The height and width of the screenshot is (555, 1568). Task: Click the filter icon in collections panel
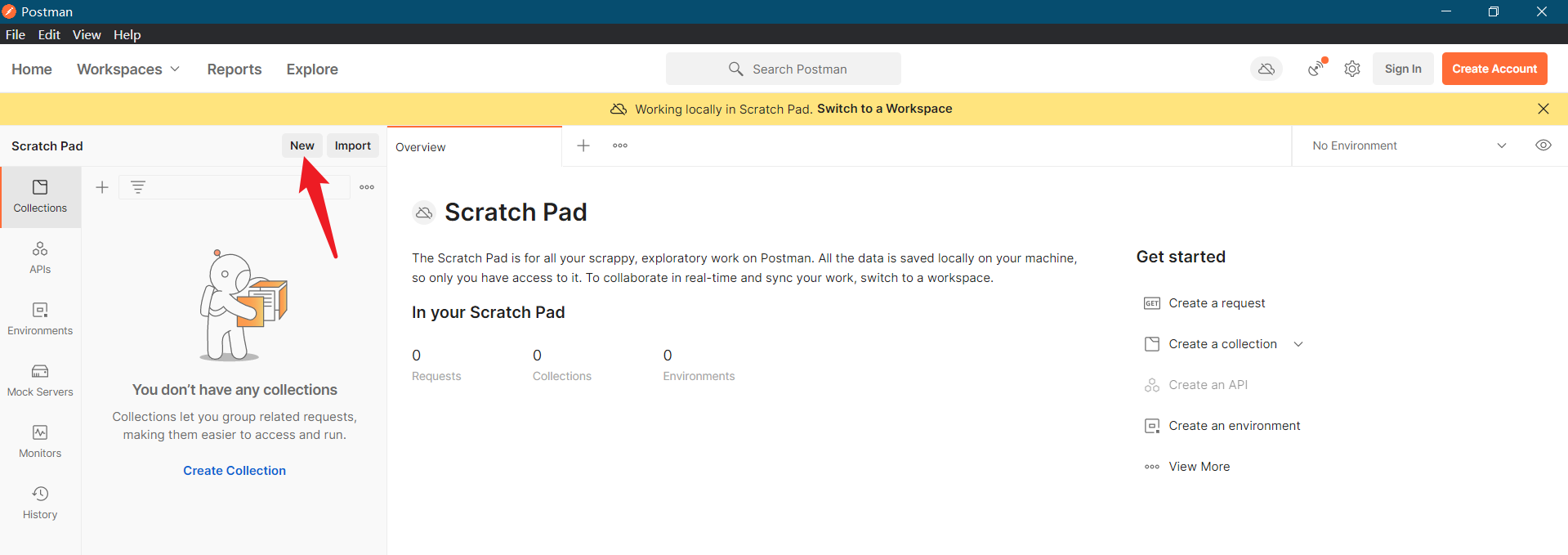tap(138, 187)
